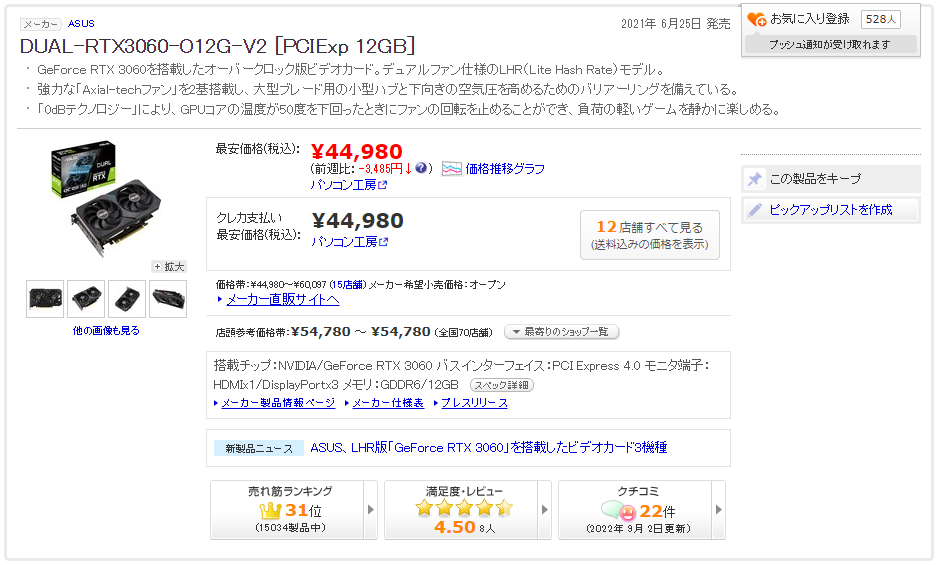Click the 拡大 enlarge image button

[169, 267]
